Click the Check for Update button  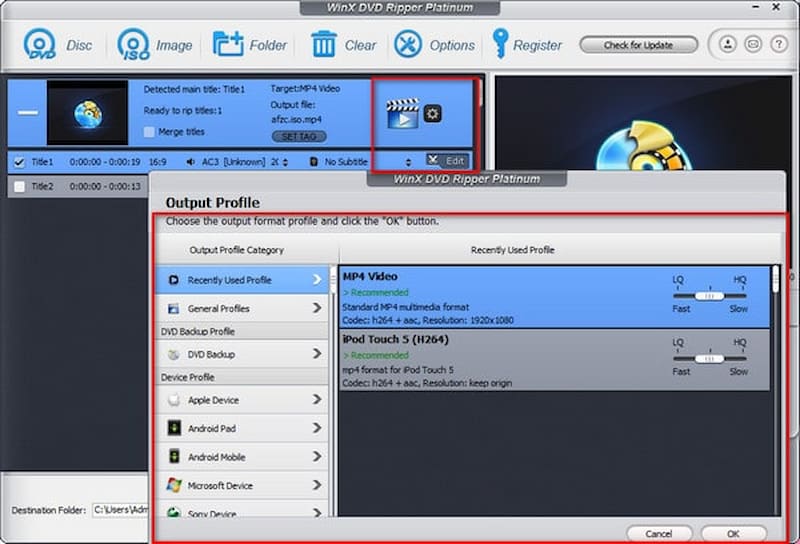[x=638, y=45]
